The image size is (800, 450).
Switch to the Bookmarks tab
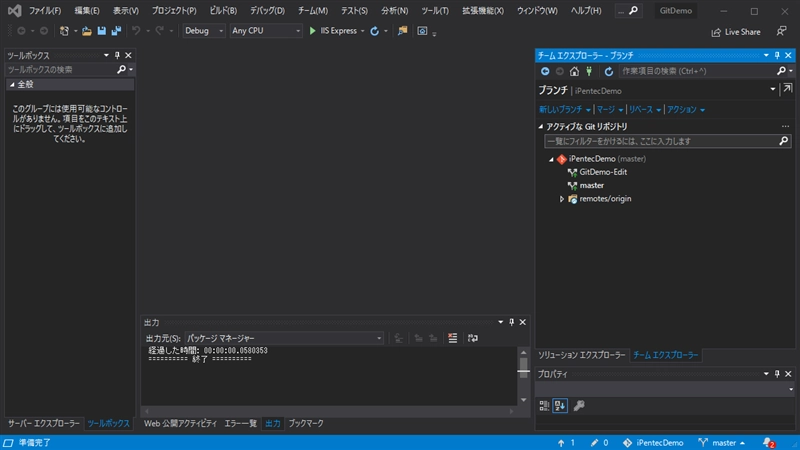[x=306, y=423]
